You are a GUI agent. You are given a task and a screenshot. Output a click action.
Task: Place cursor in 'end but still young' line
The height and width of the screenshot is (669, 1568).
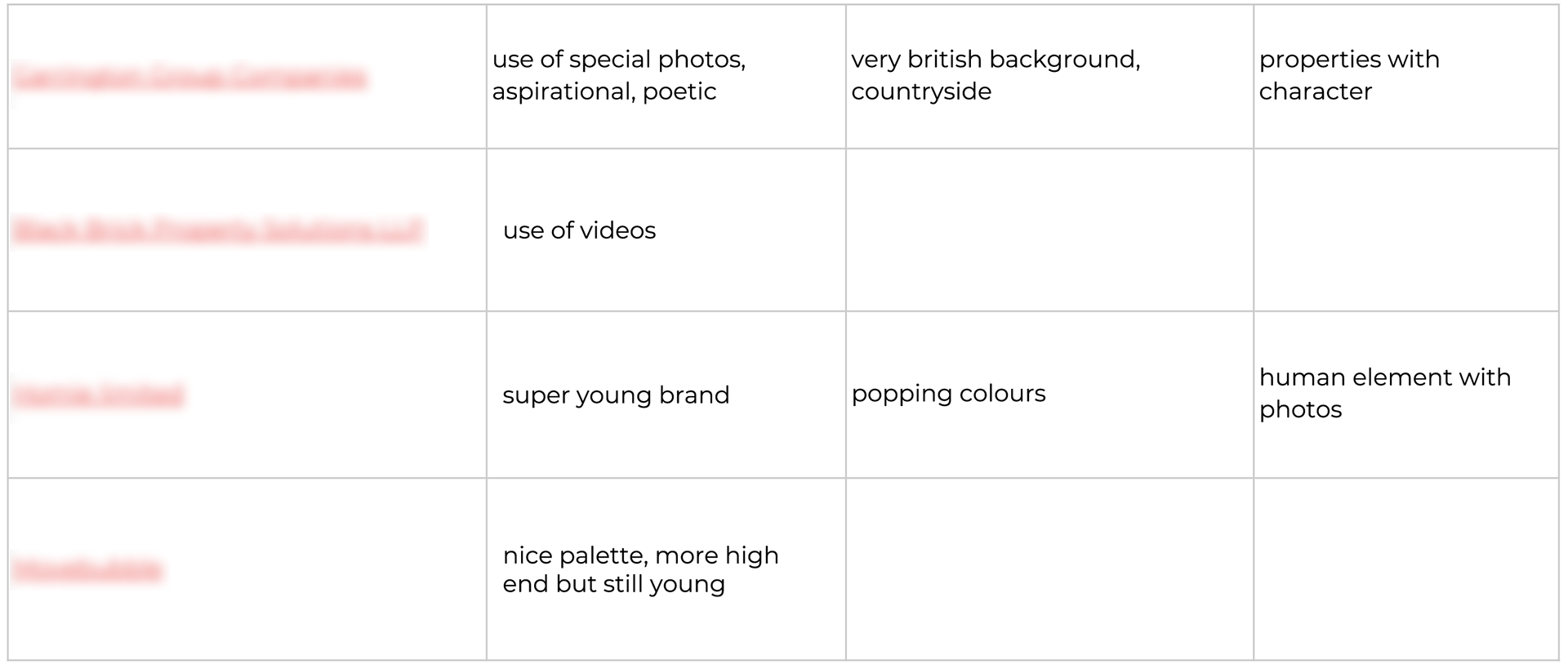614,584
